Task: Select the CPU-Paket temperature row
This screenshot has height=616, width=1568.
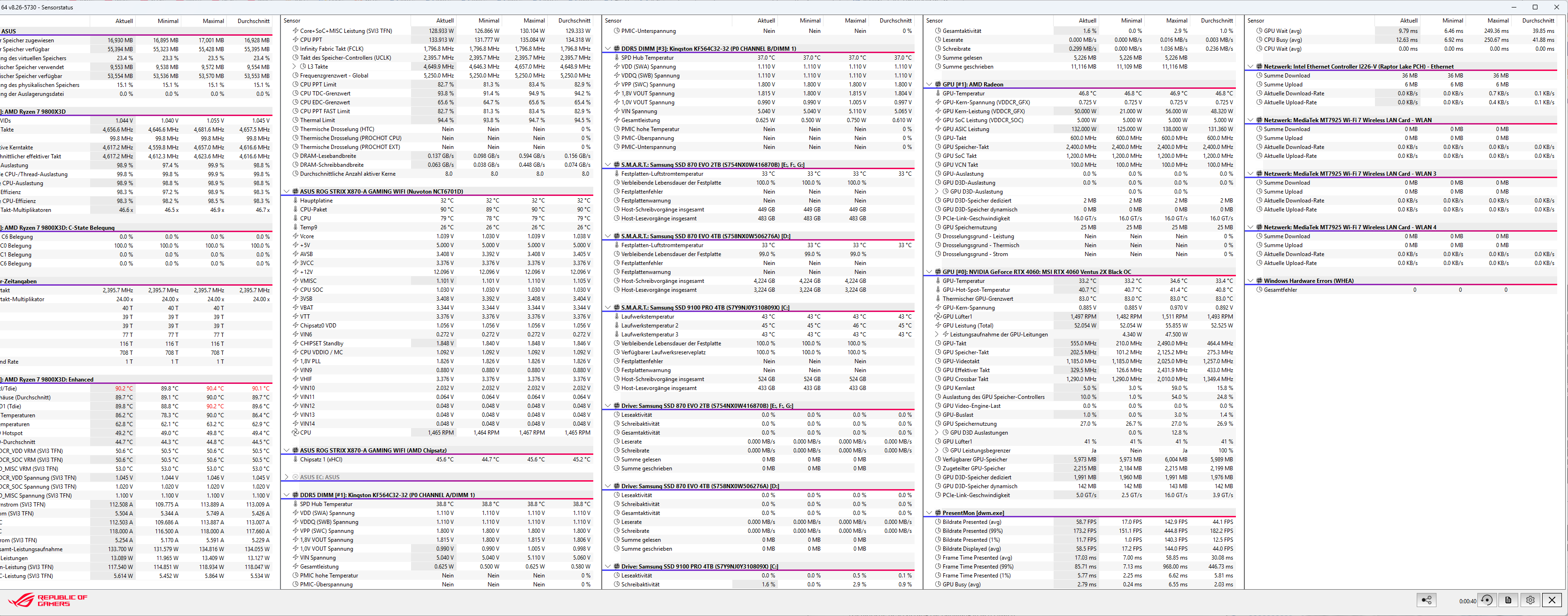Action: pos(313,210)
